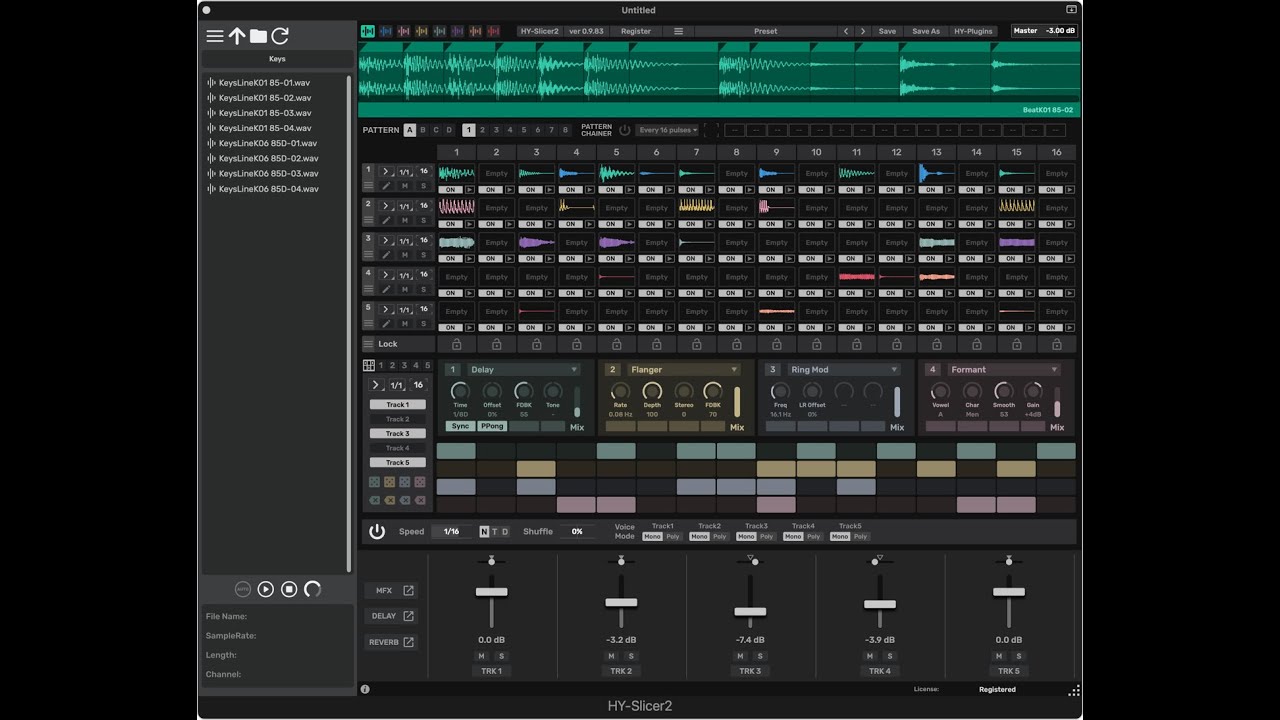The width and height of the screenshot is (1280, 720).
Task: Click the Save button
Action: tap(887, 31)
